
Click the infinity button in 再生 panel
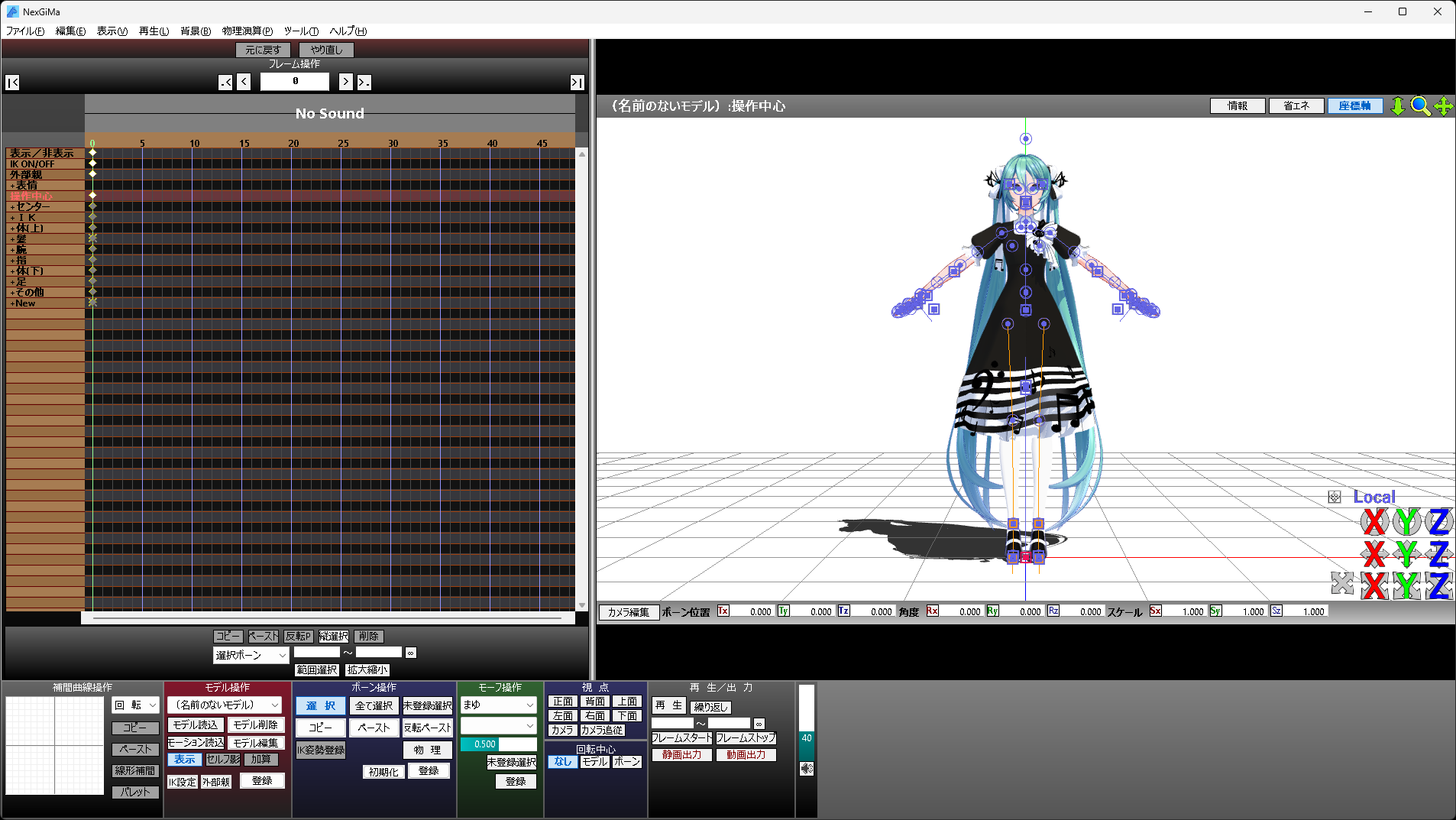coord(759,723)
